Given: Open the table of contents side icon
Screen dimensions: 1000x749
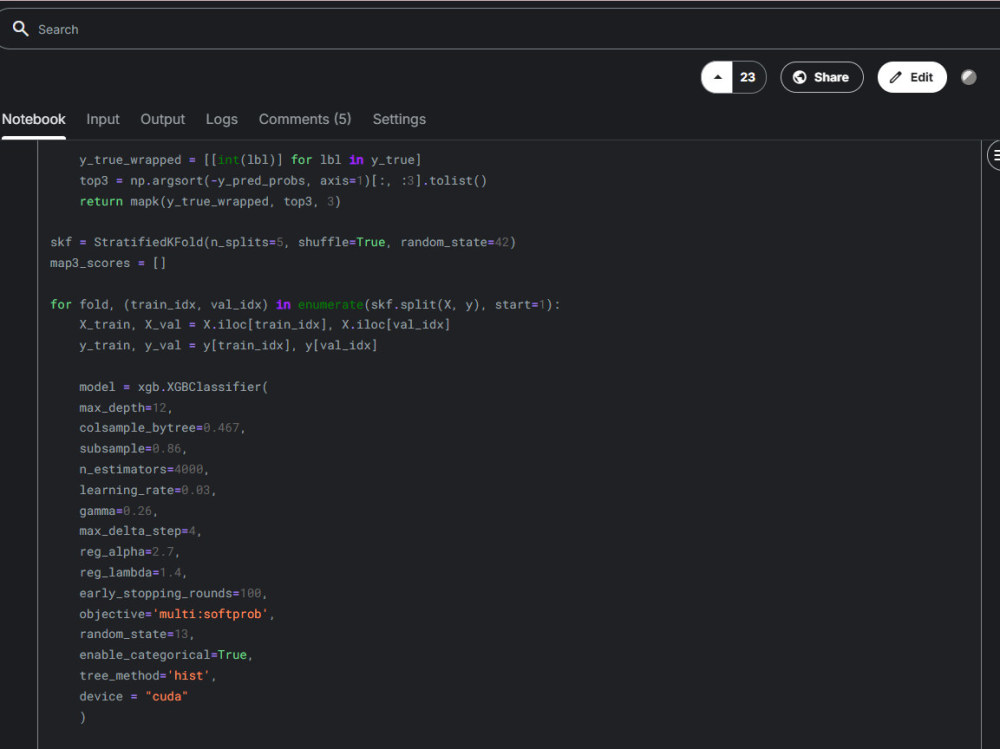Looking at the screenshot, I should (995, 155).
